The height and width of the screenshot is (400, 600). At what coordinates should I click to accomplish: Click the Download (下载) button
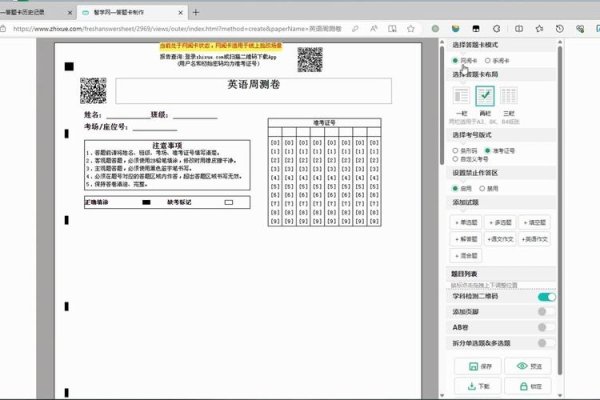point(478,386)
